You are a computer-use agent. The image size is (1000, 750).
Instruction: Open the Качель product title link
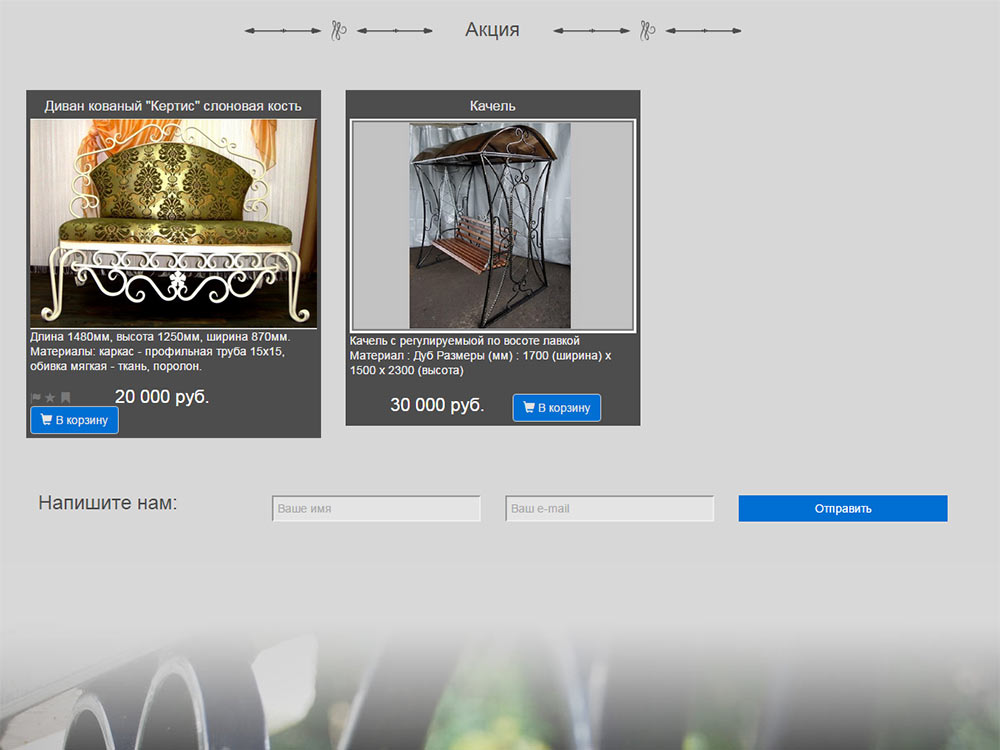(492, 106)
